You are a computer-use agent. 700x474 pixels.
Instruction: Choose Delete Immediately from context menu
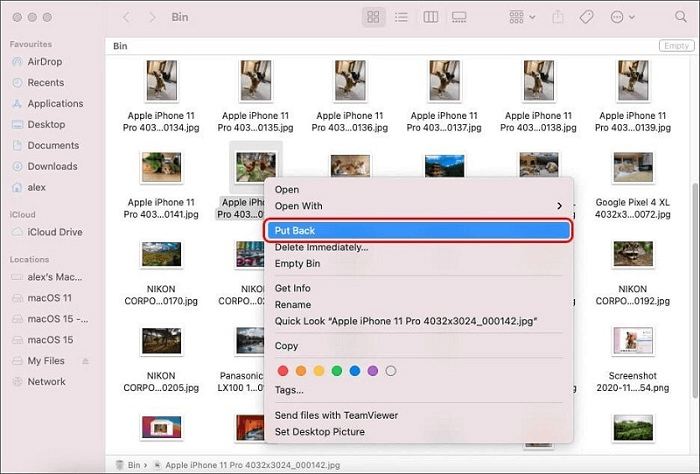coord(322,247)
